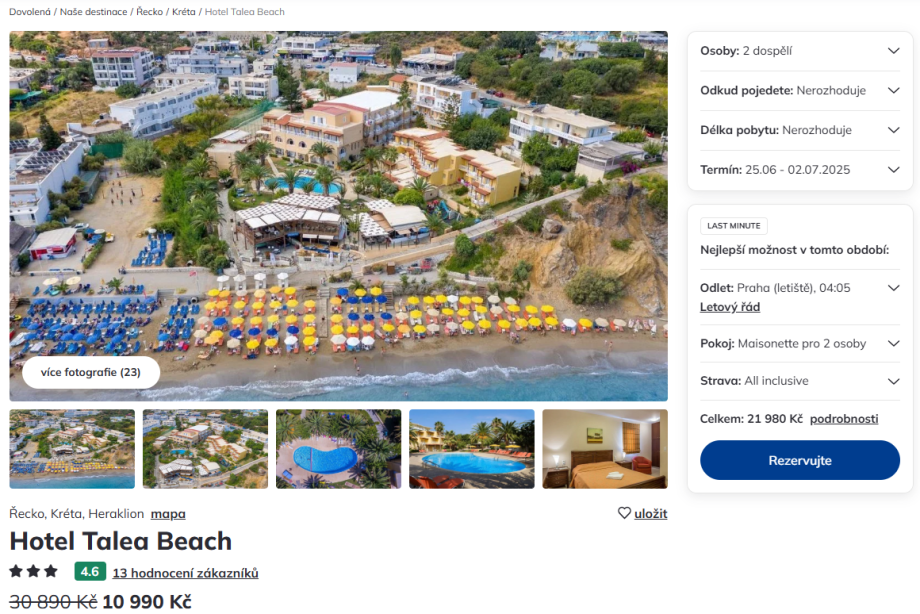
Task: Click the green 4.6 rating badge
Action: 90,572
